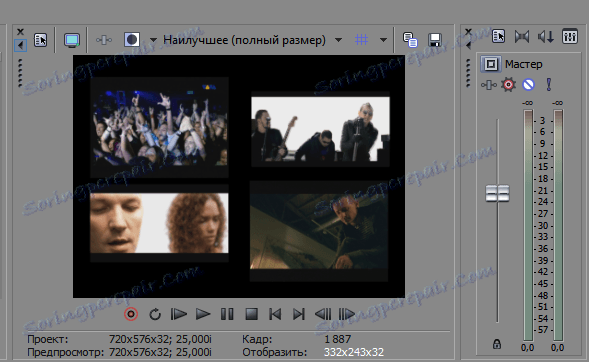Click the 'Предпросмотр:' info label
The height and width of the screenshot is (362, 589).
pyautogui.click(x=65, y=352)
